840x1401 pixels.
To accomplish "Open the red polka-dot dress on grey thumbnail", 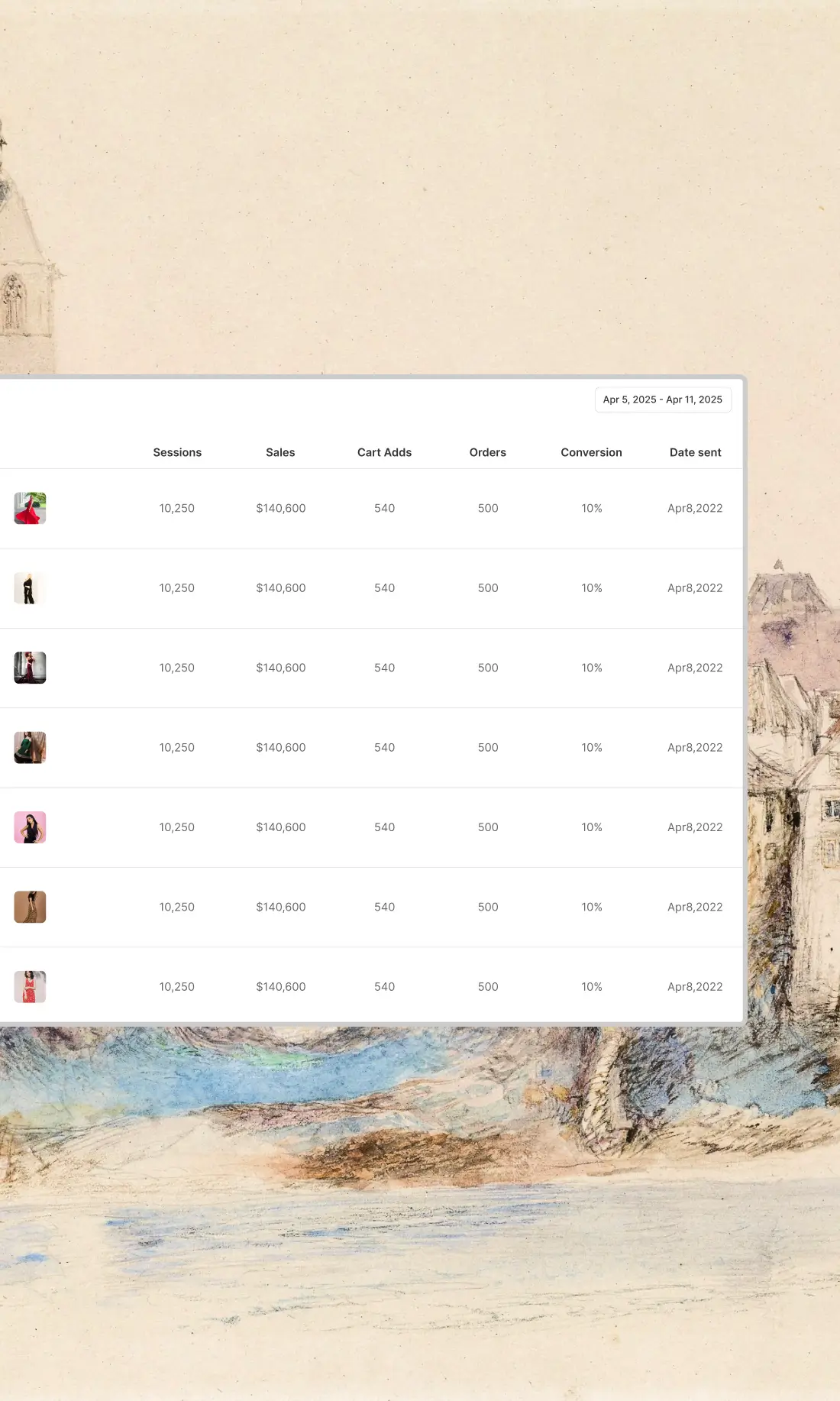I will coord(30,987).
